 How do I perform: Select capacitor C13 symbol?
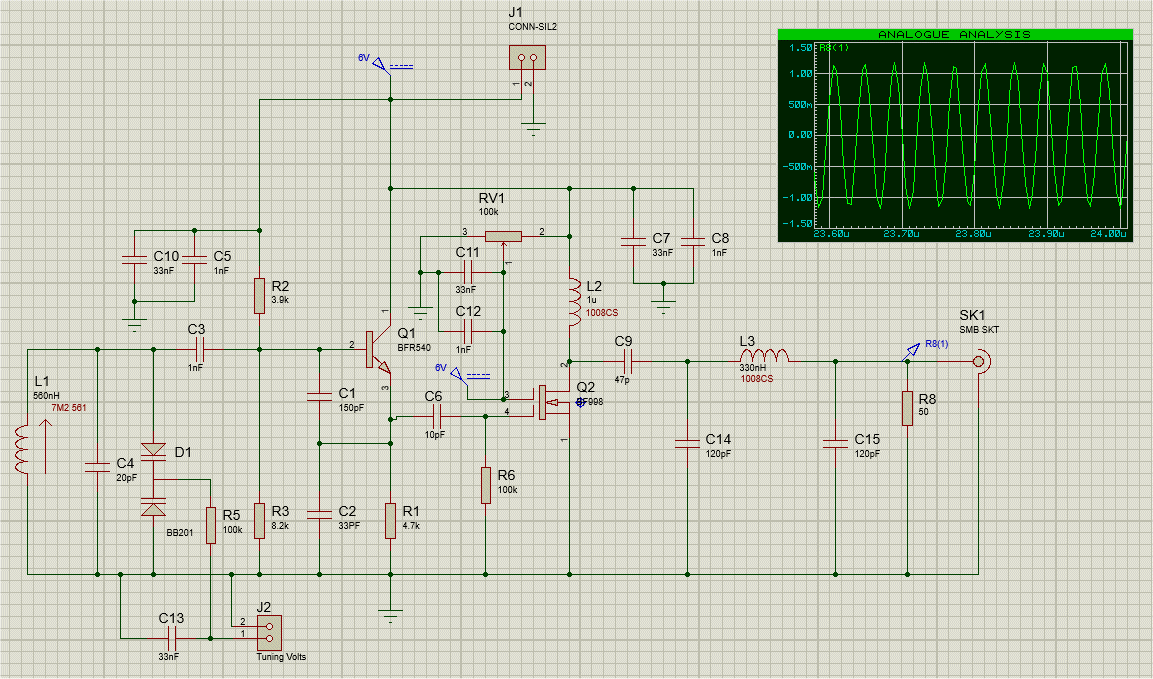[174, 638]
